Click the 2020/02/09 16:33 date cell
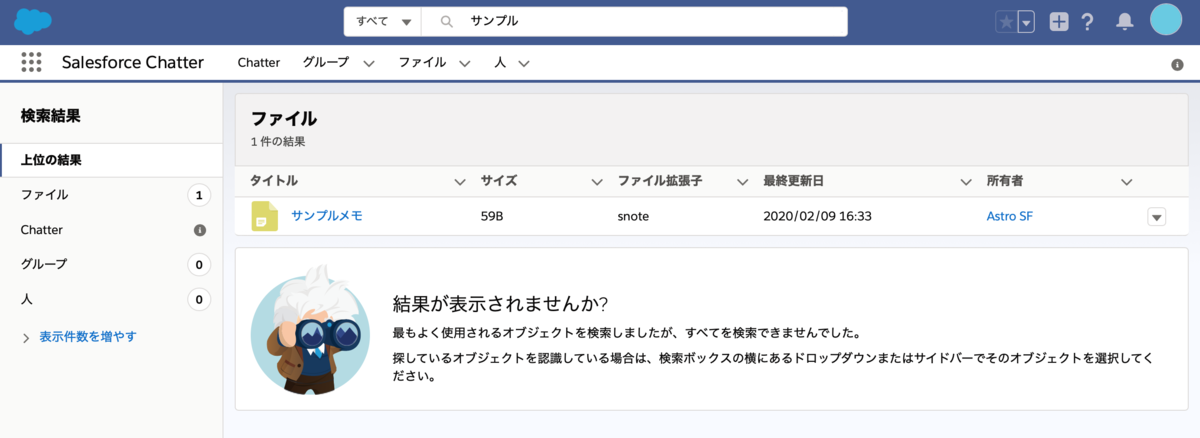1200x438 pixels. (817, 216)
